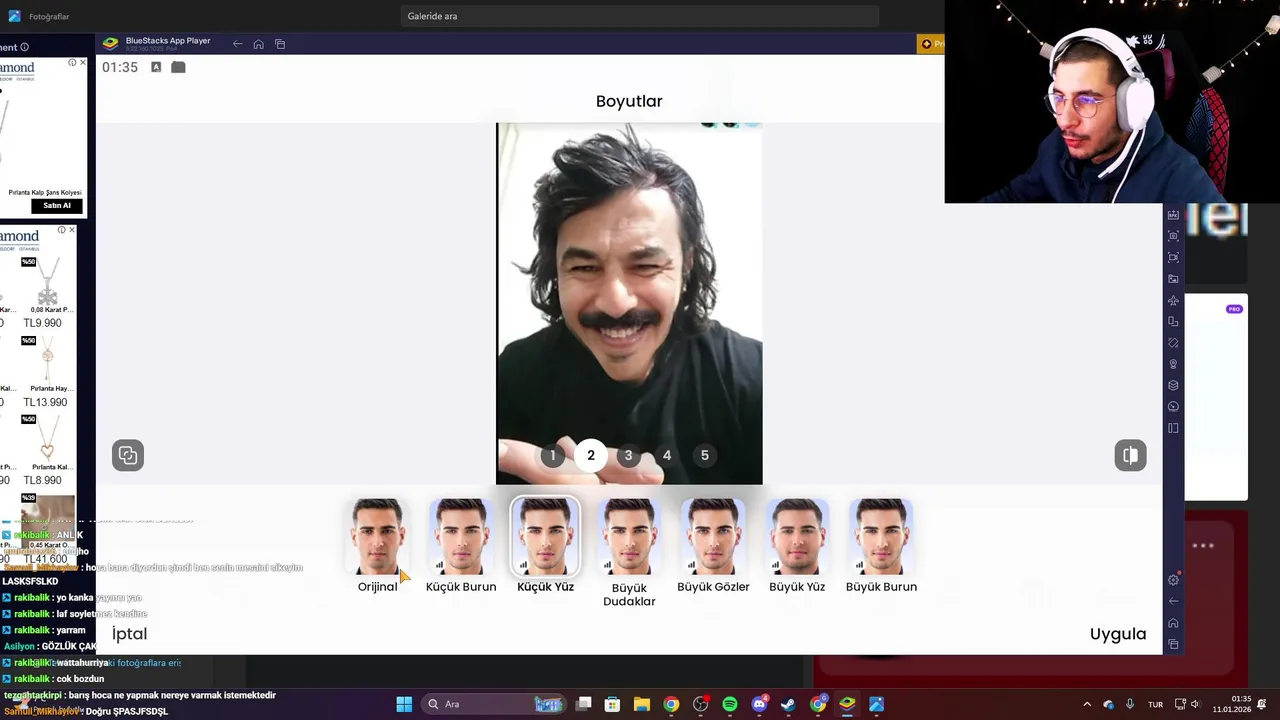Click the Satın Al ad button

point(57,205)
